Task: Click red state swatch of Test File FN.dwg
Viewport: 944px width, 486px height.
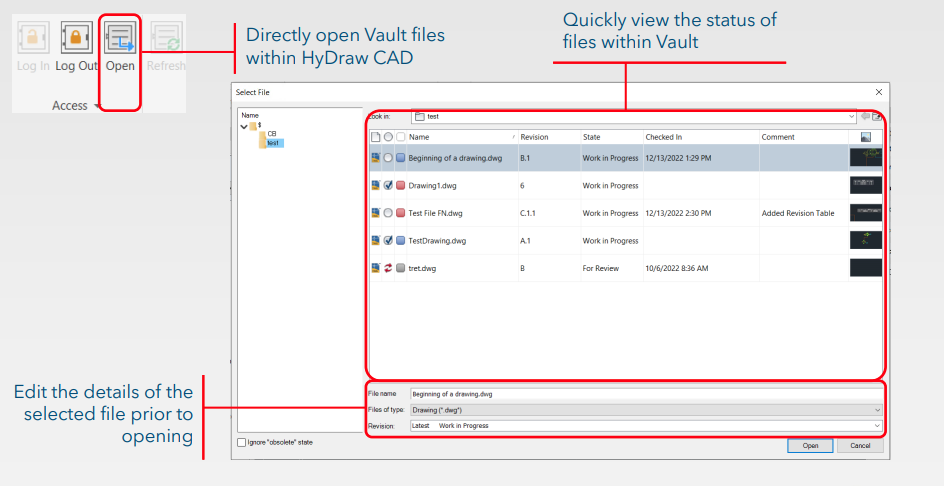Action: tap(400, 213)
